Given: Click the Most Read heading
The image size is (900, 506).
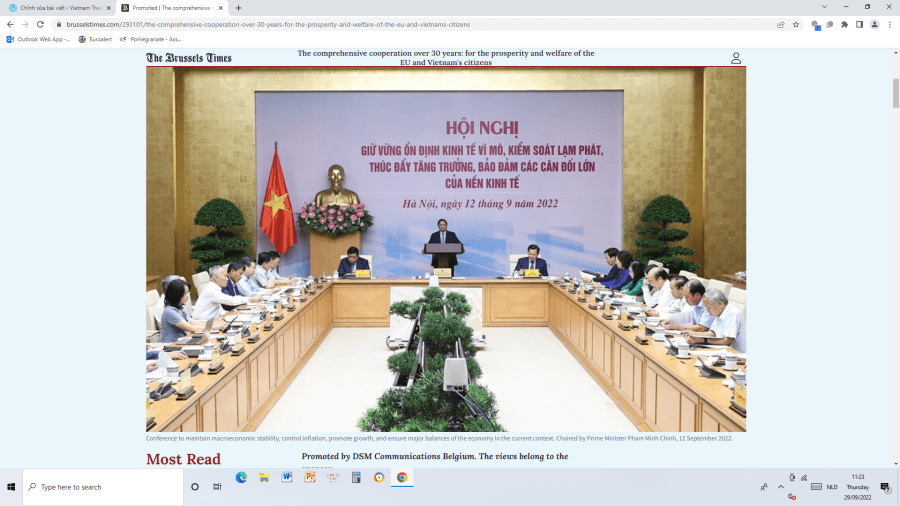Looking at the screenshot, I should click(x=183, y=459).
